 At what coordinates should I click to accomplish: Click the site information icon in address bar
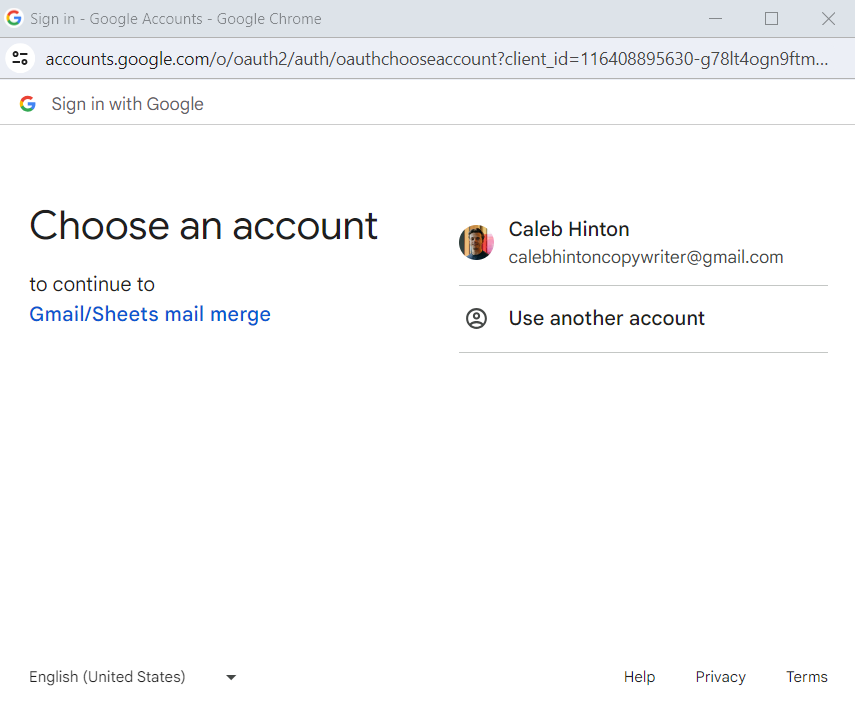pyautogui.click(x=20, y=58)
